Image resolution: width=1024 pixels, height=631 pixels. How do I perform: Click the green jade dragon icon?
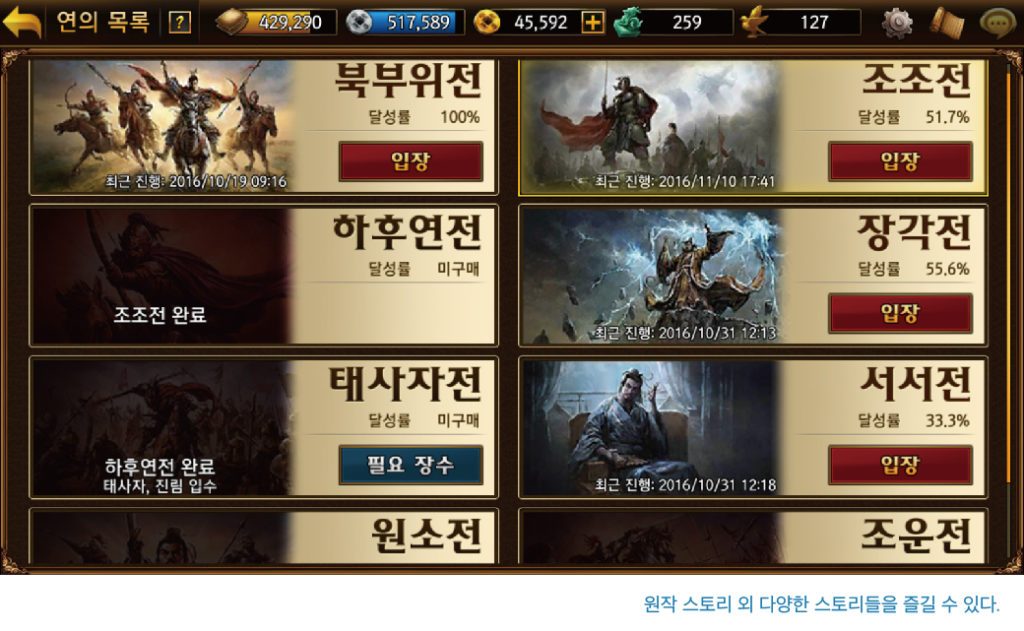tap(628, 22)
